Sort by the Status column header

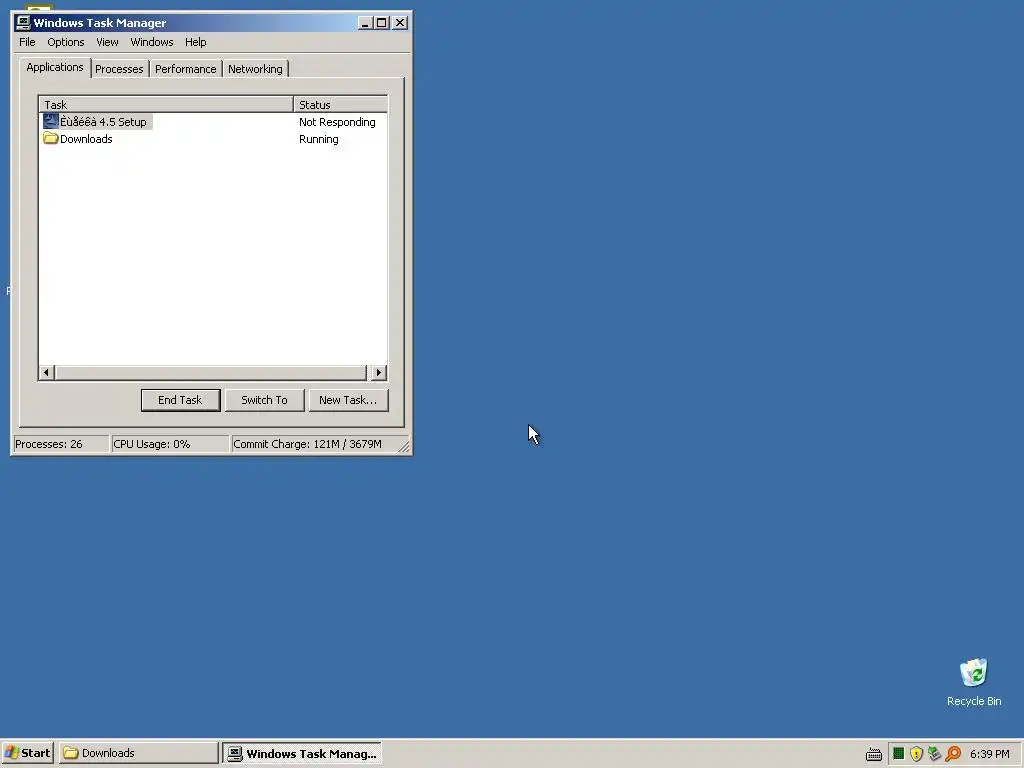[340, 104]
